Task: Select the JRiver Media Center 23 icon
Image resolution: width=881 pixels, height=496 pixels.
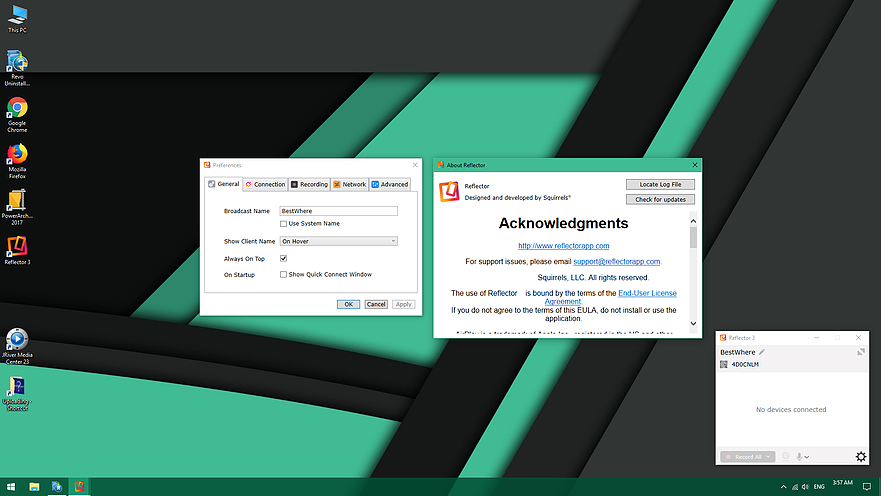Action: coord(17,346)
